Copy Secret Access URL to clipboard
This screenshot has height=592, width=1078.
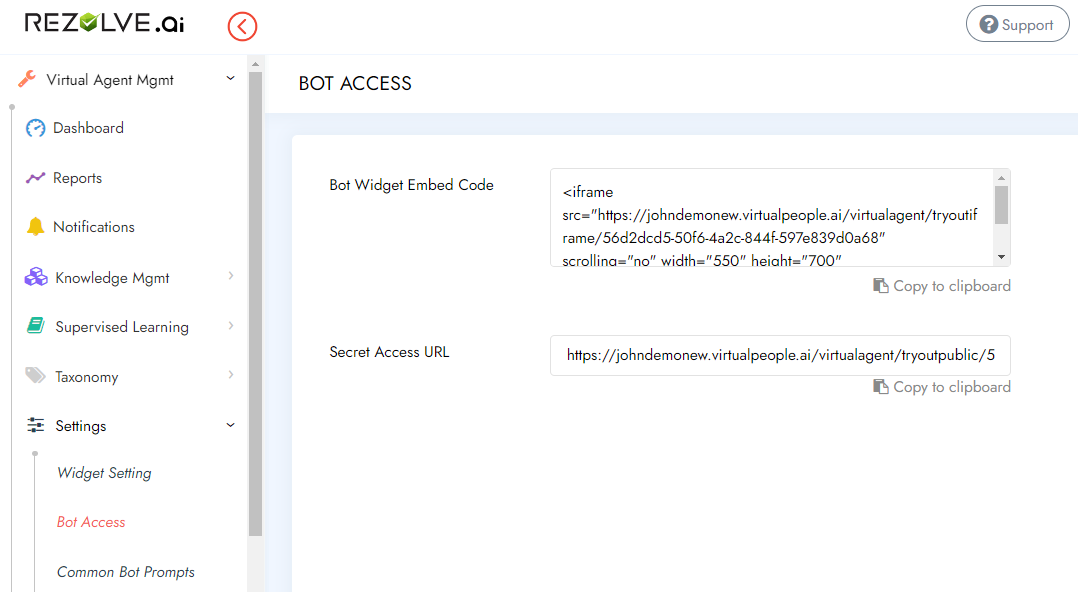coord(942,387)
